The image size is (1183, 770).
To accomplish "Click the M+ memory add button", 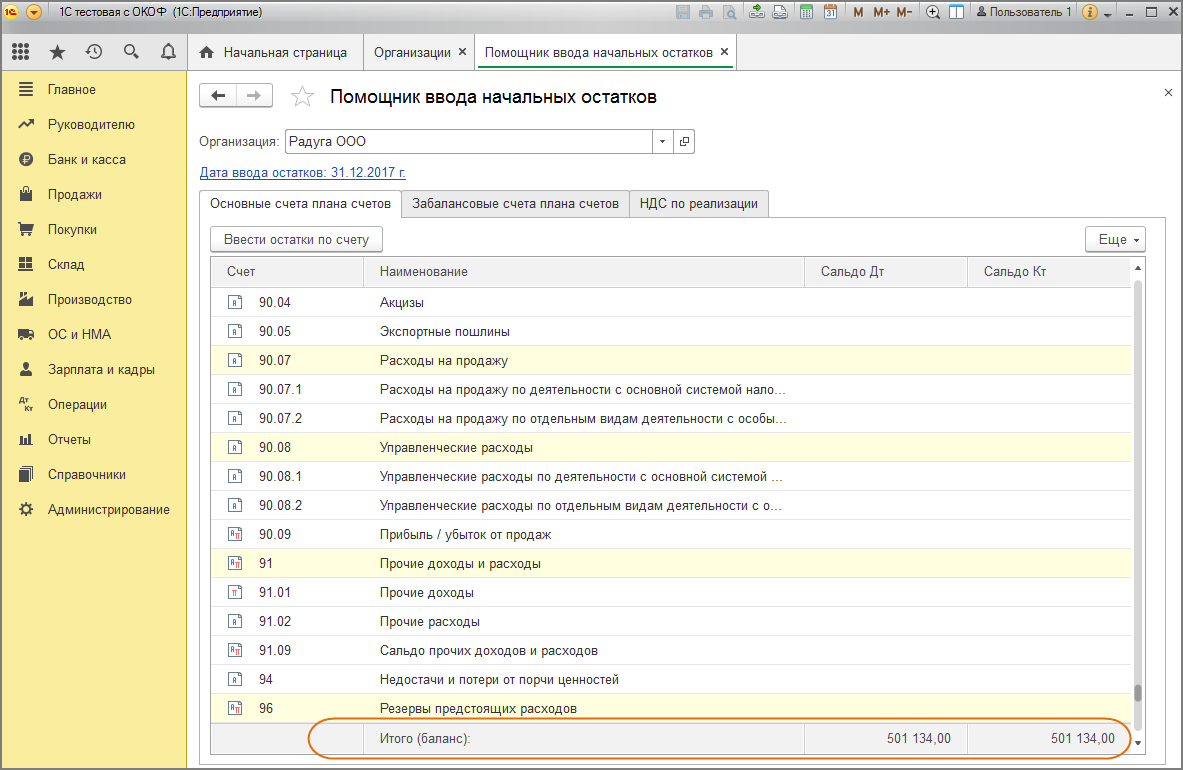I will click(x=881, y=12).
